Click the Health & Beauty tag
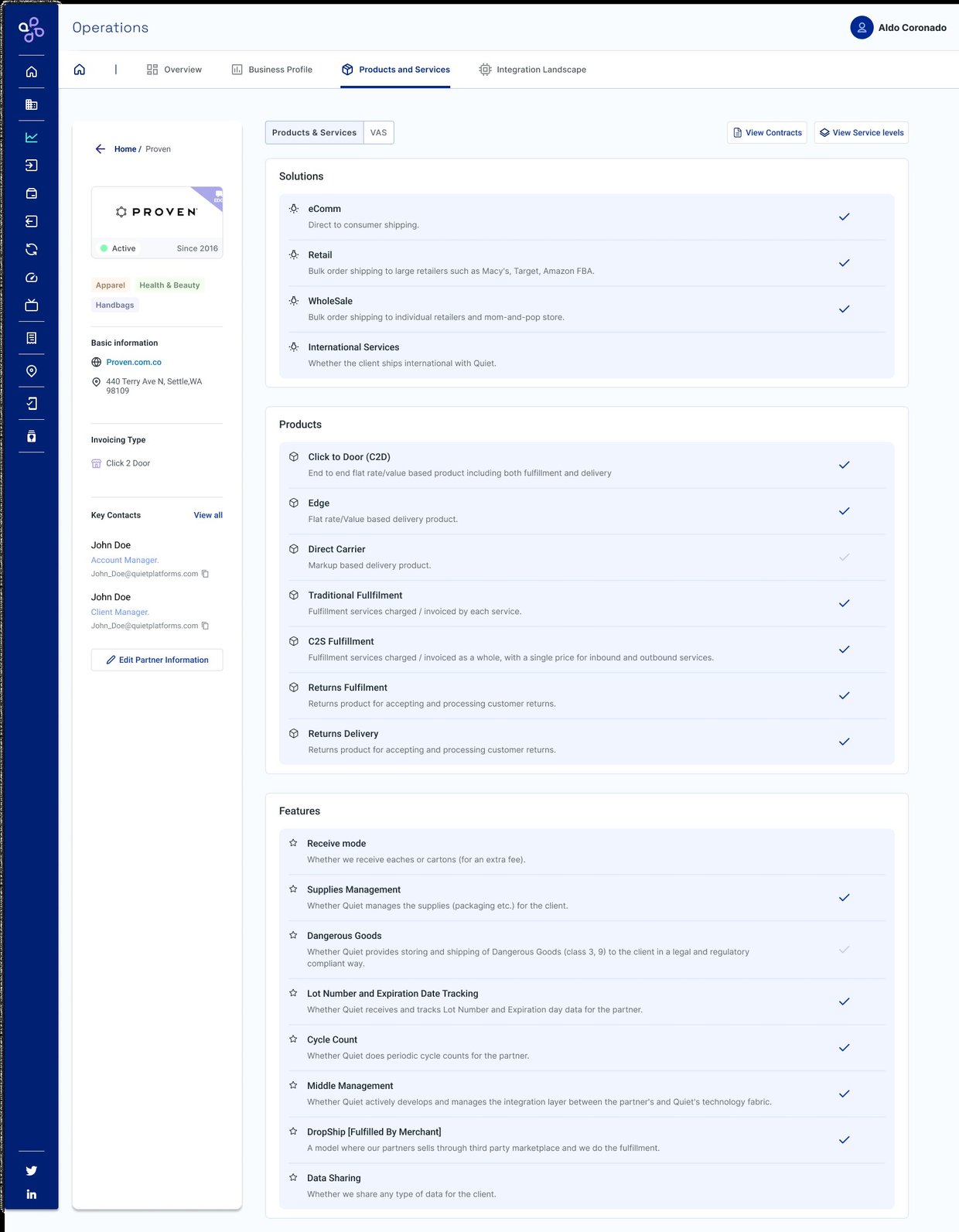The image size is (959, 1232). click(169, 285)
